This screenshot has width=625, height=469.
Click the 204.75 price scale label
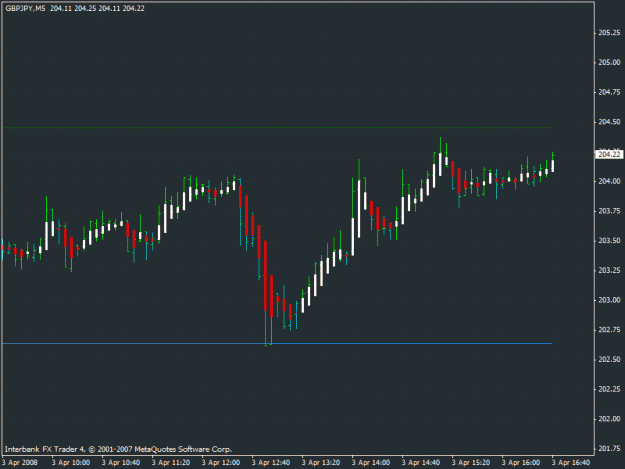click(609, 92)
